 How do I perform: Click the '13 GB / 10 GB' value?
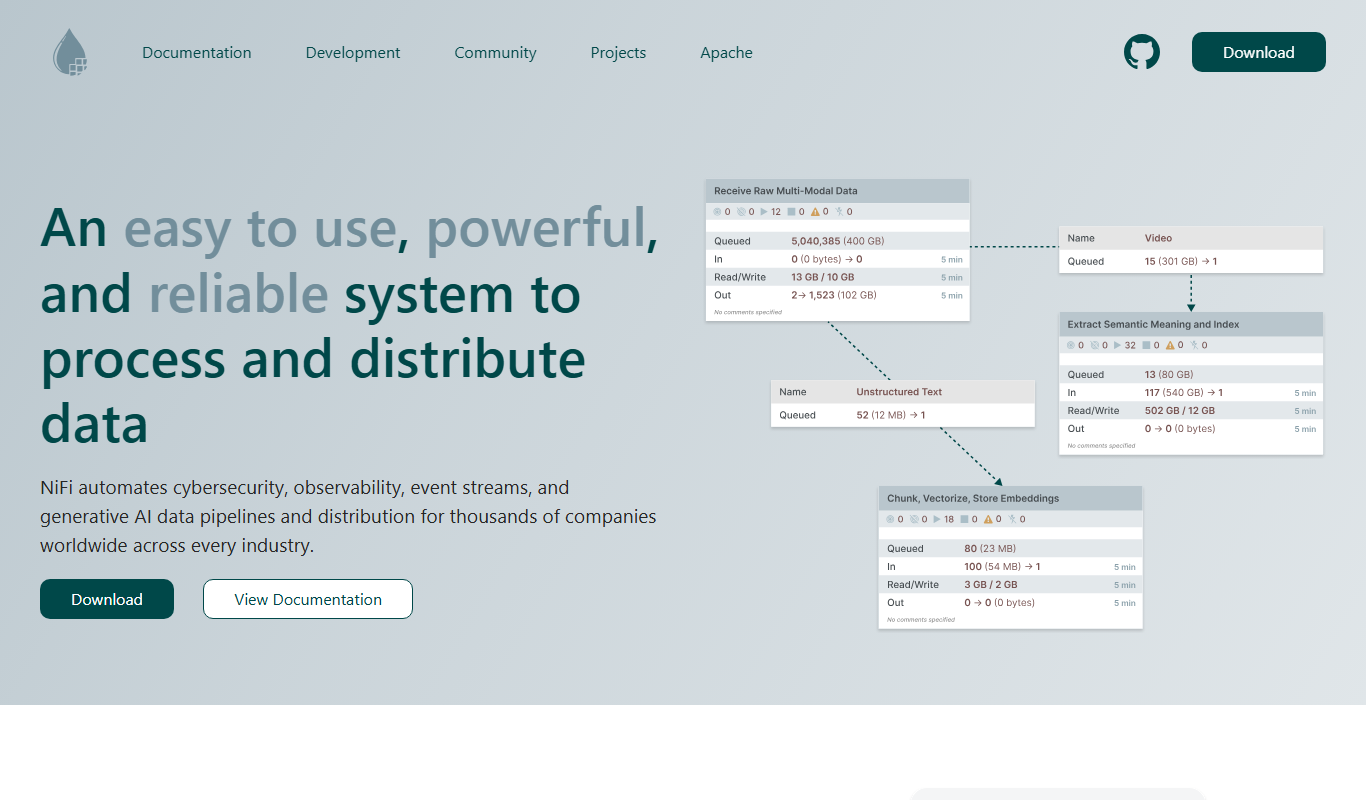[823, 277]
